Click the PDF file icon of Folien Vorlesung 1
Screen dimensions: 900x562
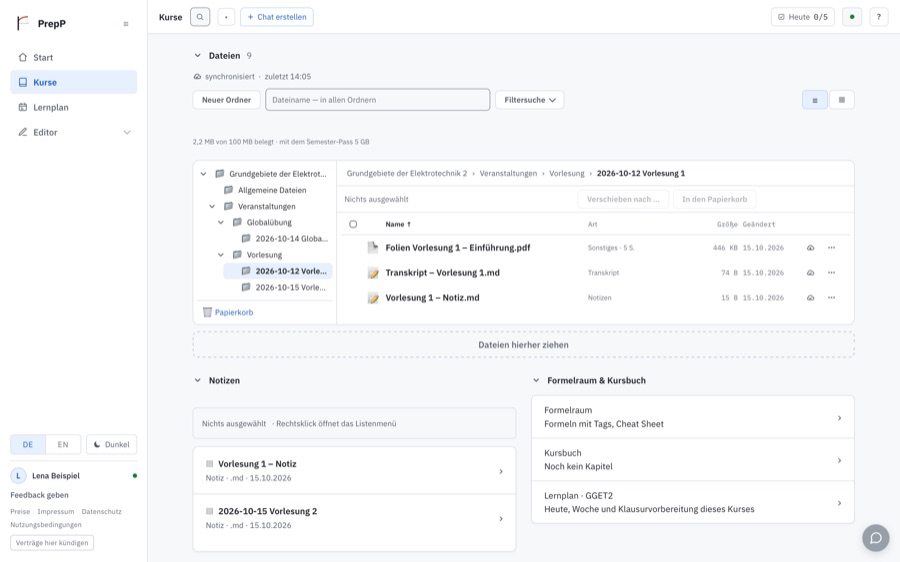click(373, 247)
